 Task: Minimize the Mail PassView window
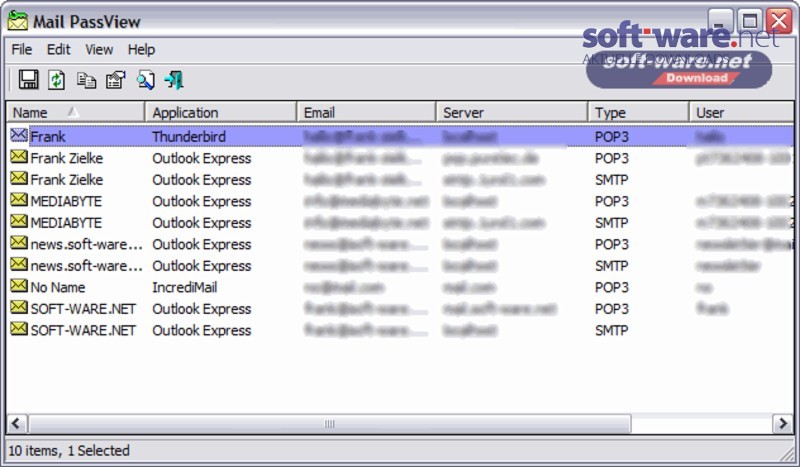tap(720, 21)
